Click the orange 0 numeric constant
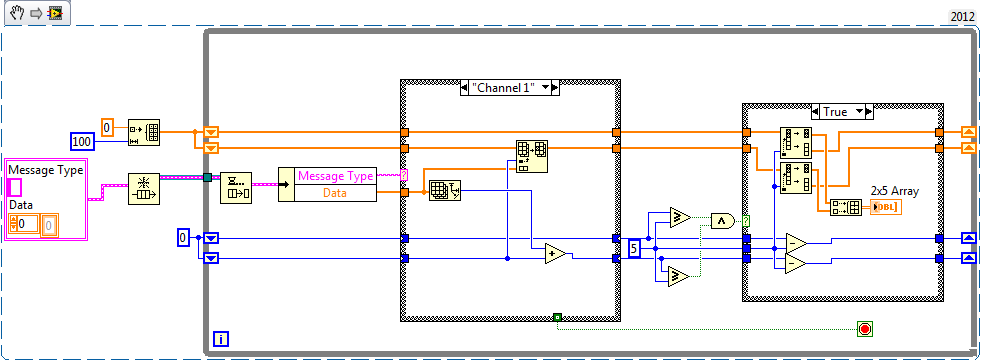This screenshot has width=981, height=361. coord(108,128)
